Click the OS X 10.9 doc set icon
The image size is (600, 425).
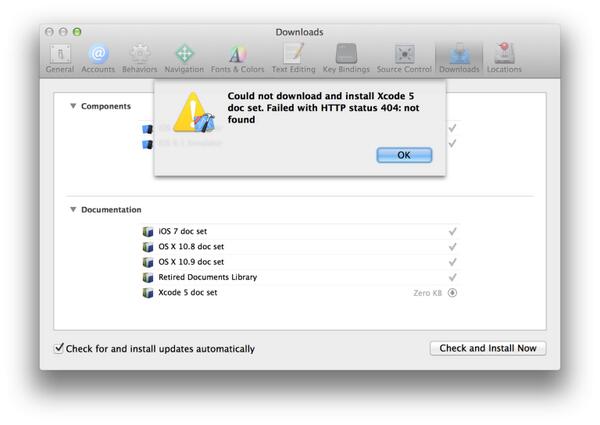pyautogui.click(x=148, y=262)
